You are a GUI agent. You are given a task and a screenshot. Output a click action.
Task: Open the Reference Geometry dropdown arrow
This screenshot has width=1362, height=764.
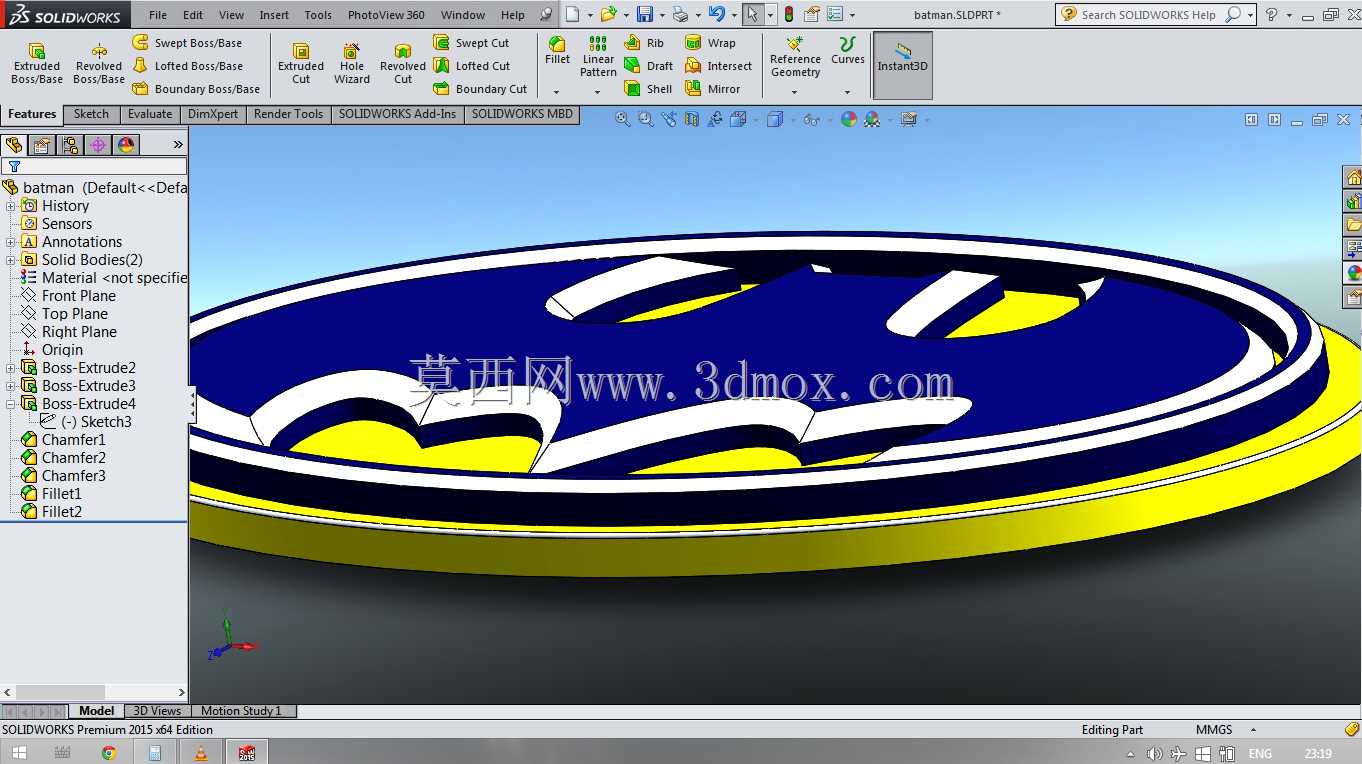pos(795,92)
